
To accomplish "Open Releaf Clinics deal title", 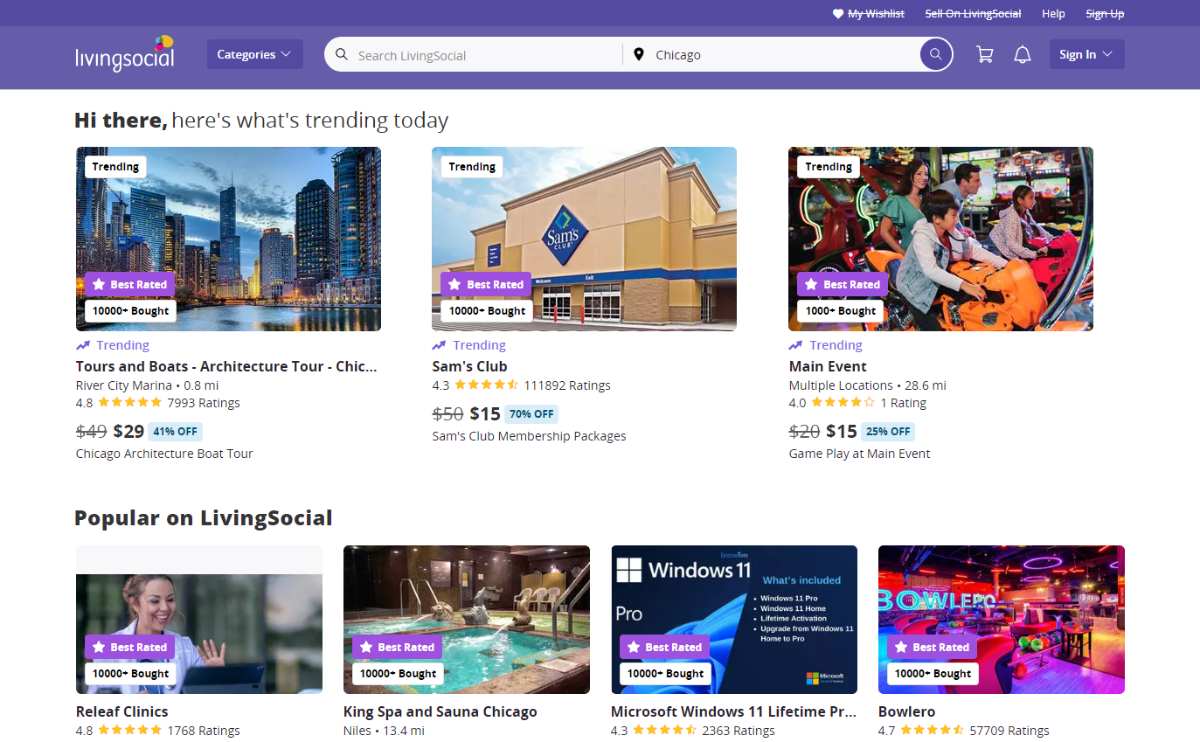I will 122,712.
